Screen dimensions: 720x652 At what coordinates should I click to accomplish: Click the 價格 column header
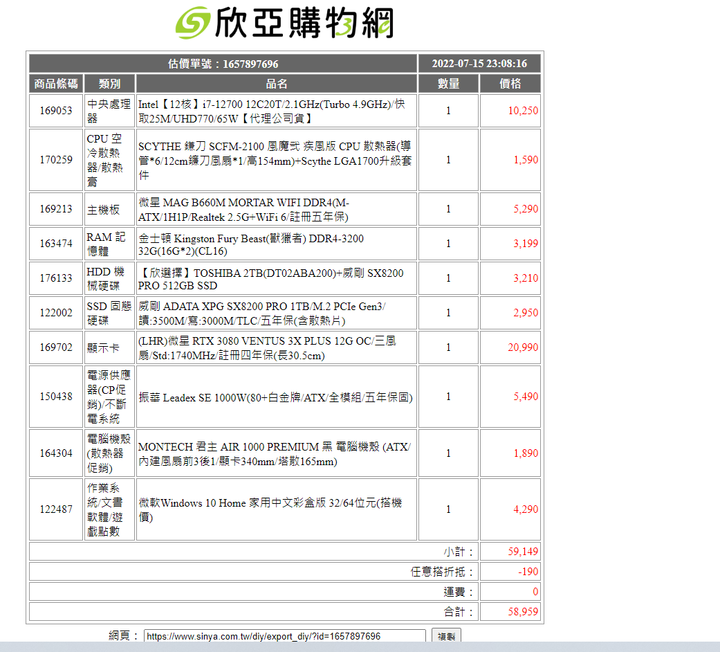coord(510,84)
